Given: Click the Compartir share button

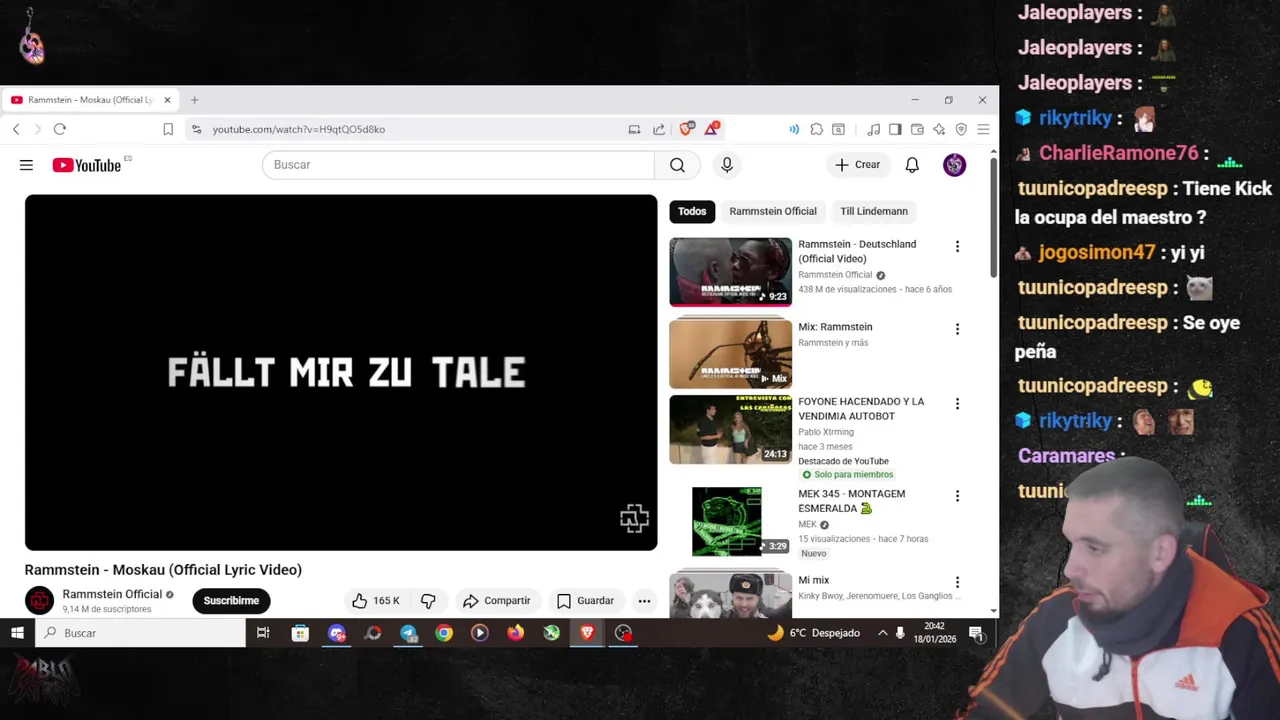Looking at the screenshot, I should (496, 601).
